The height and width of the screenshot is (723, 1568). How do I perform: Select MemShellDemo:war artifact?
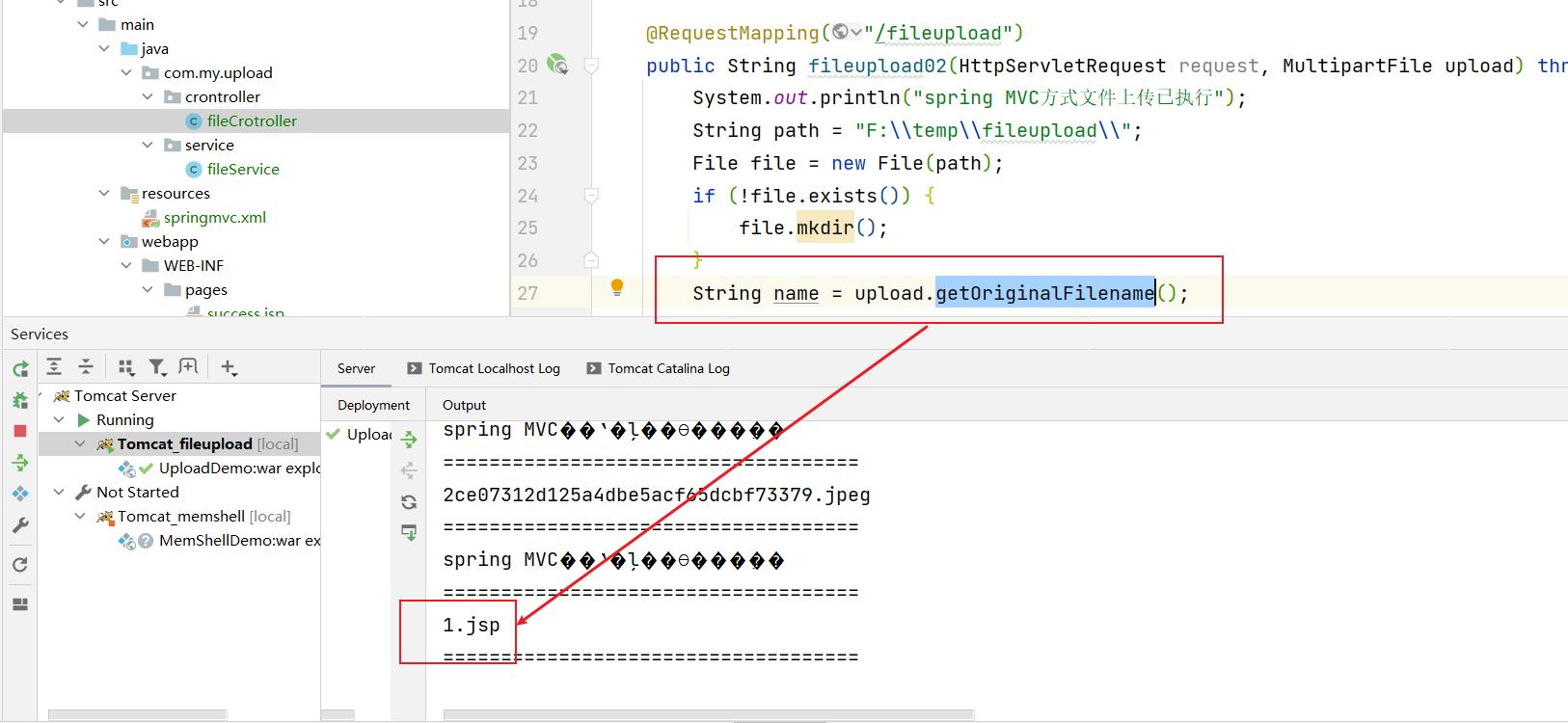point(239,540)
